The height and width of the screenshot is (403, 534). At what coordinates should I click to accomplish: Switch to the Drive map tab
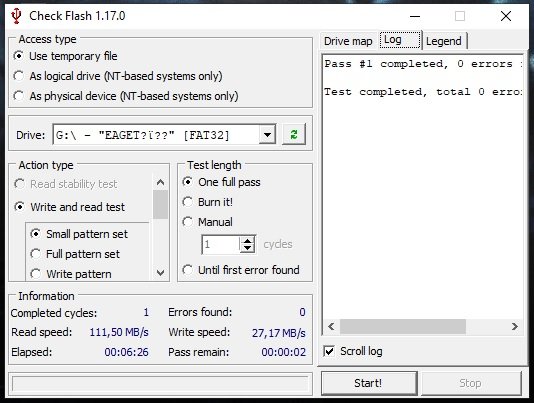click(x=348, y=41)
